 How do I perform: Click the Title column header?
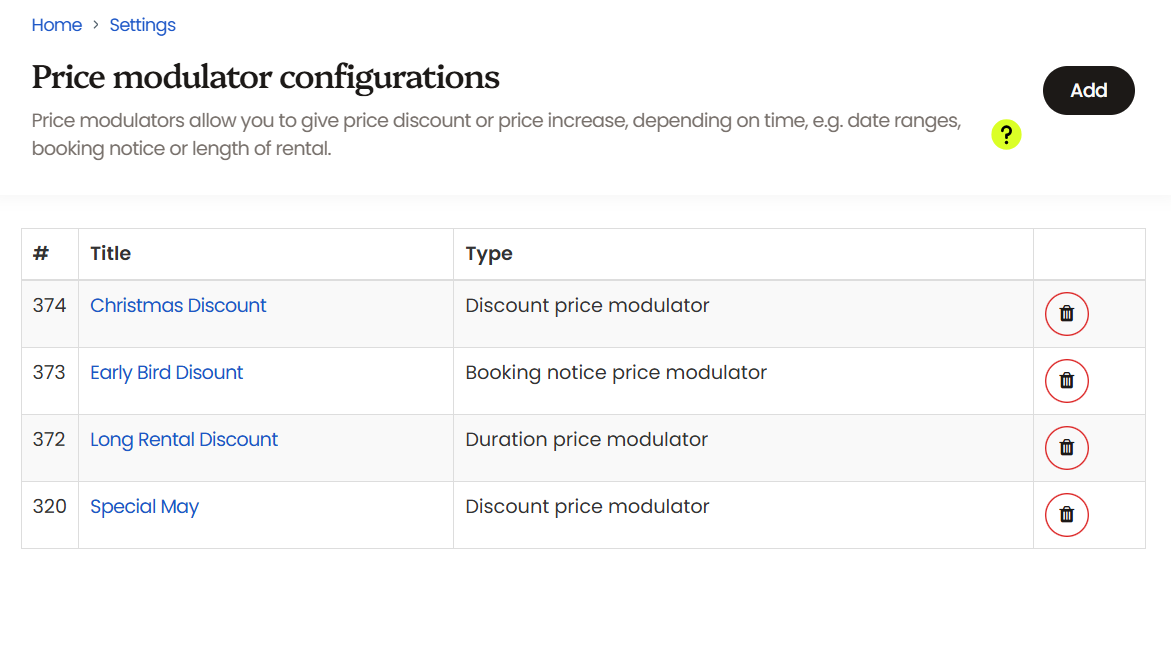[x=110, y=254]
